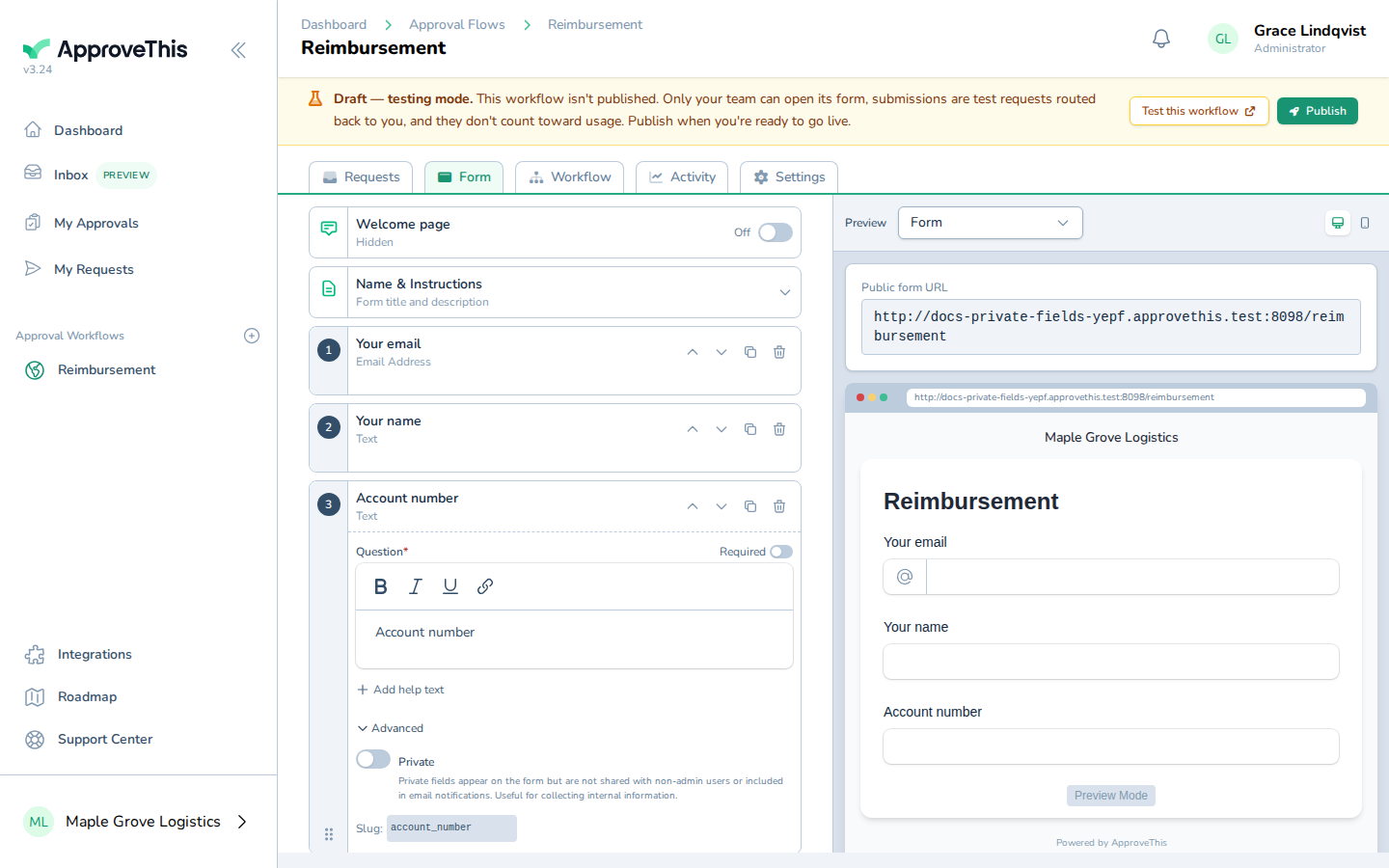This screenshot has height=868, width=1389.
Task: Click 'Powered by ApproveThis' link
Action: (1111, 843)
